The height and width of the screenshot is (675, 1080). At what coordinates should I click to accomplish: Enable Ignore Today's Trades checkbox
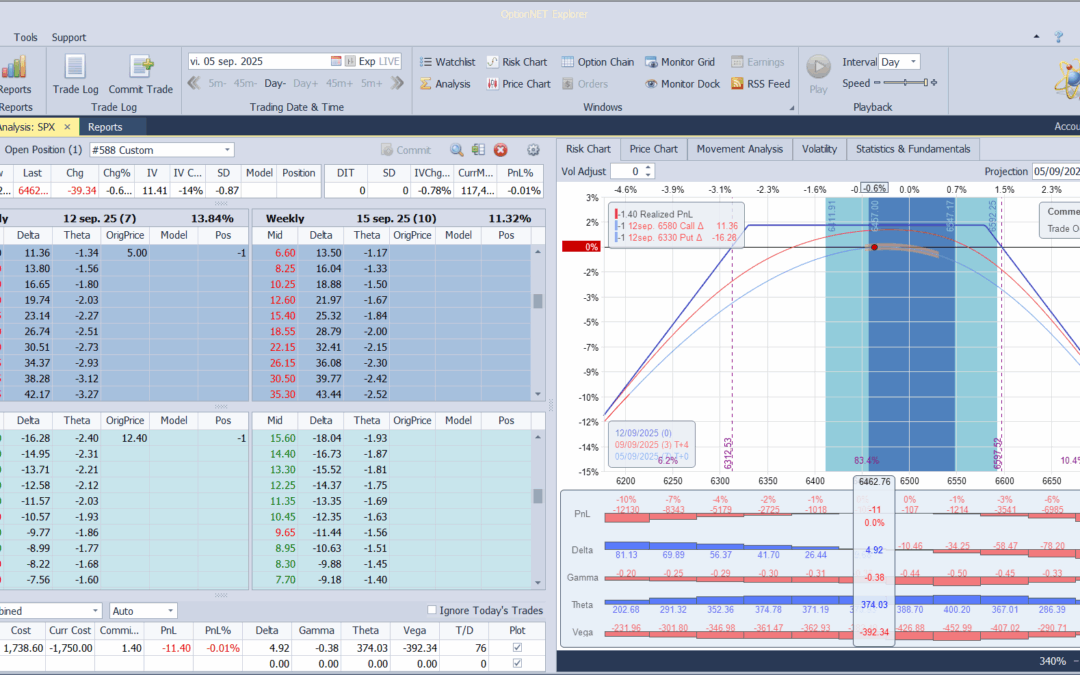432,610
